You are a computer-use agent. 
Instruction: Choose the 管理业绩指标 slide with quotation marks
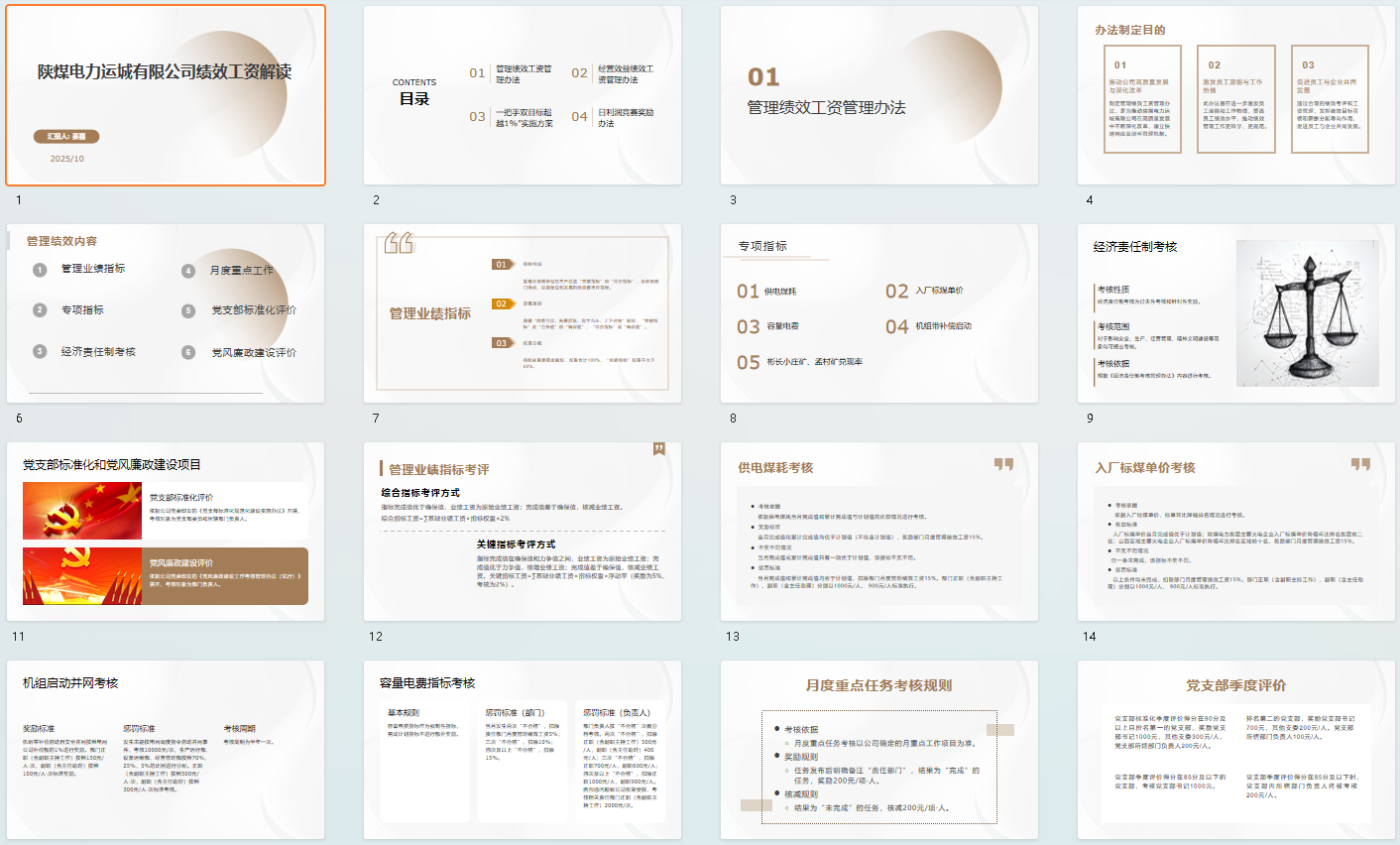coord(523,313)
